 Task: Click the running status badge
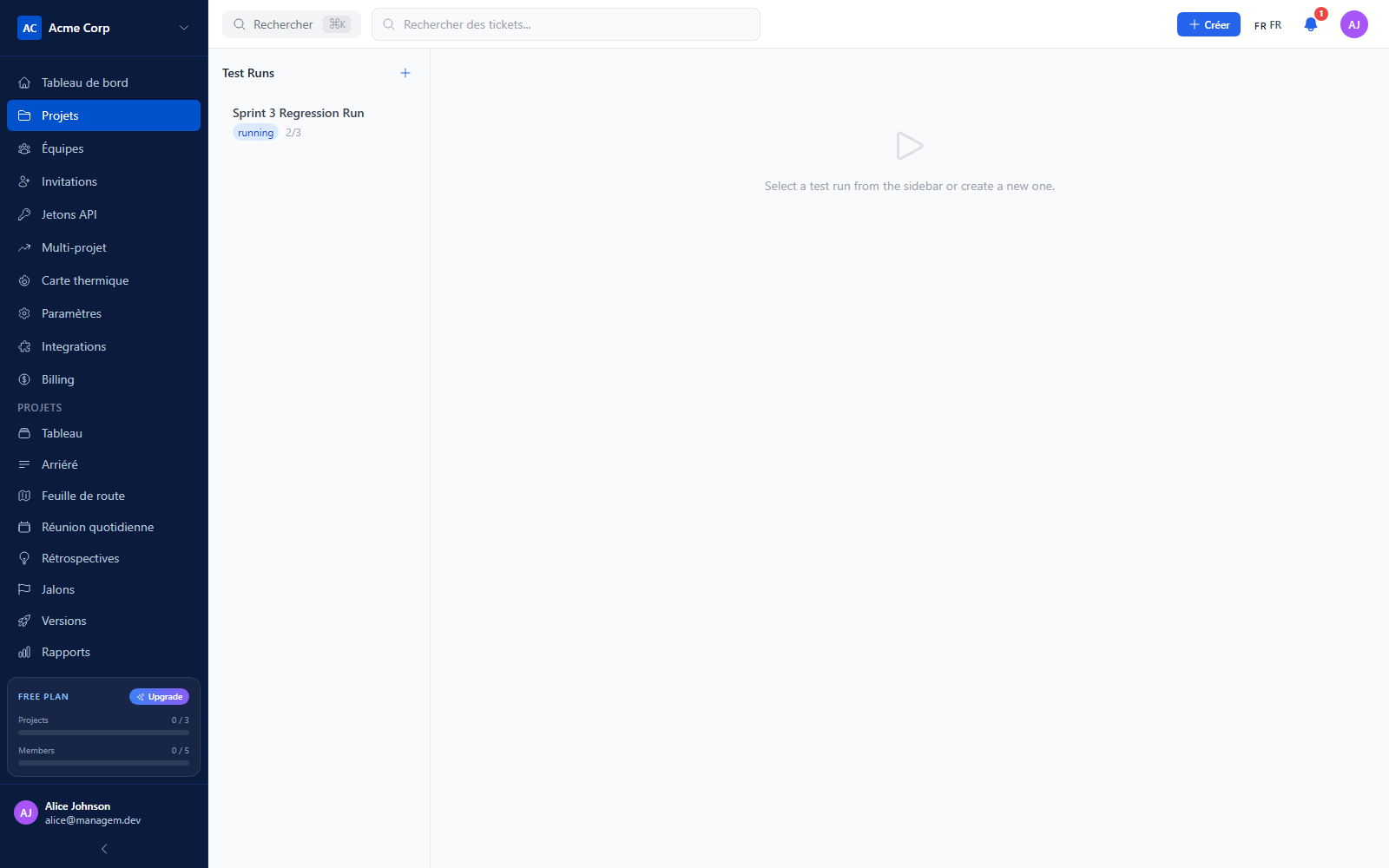(256, 133)
